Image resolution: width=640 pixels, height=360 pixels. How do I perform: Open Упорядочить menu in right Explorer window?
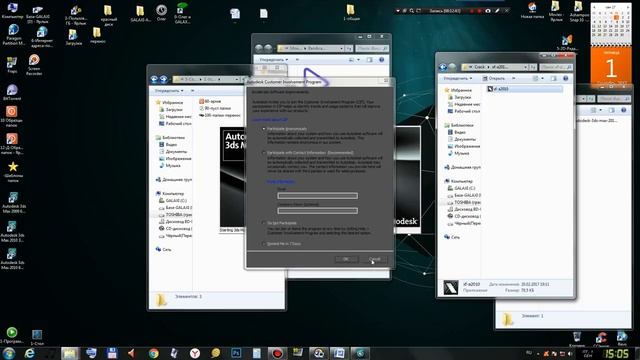point(458,78)
